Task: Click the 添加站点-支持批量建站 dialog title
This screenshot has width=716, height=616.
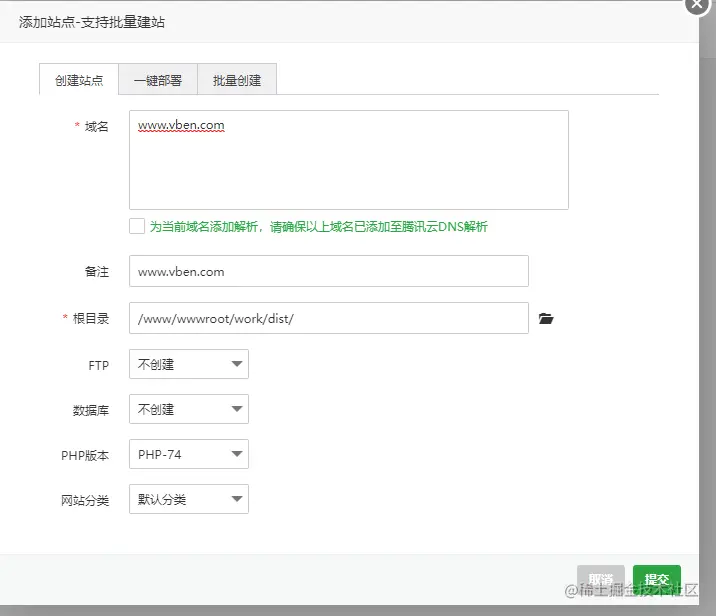Action: click(92, 22)
